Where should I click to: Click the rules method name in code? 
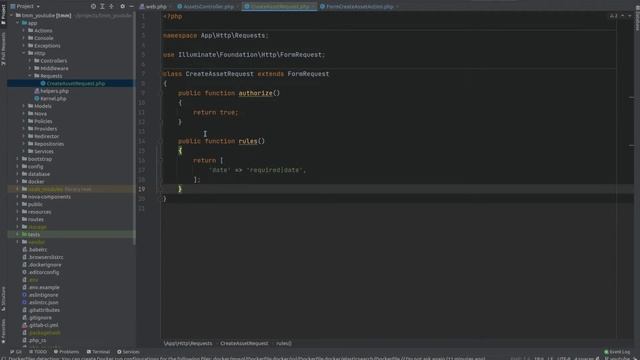pyautogui.click(x=248, y=141)
